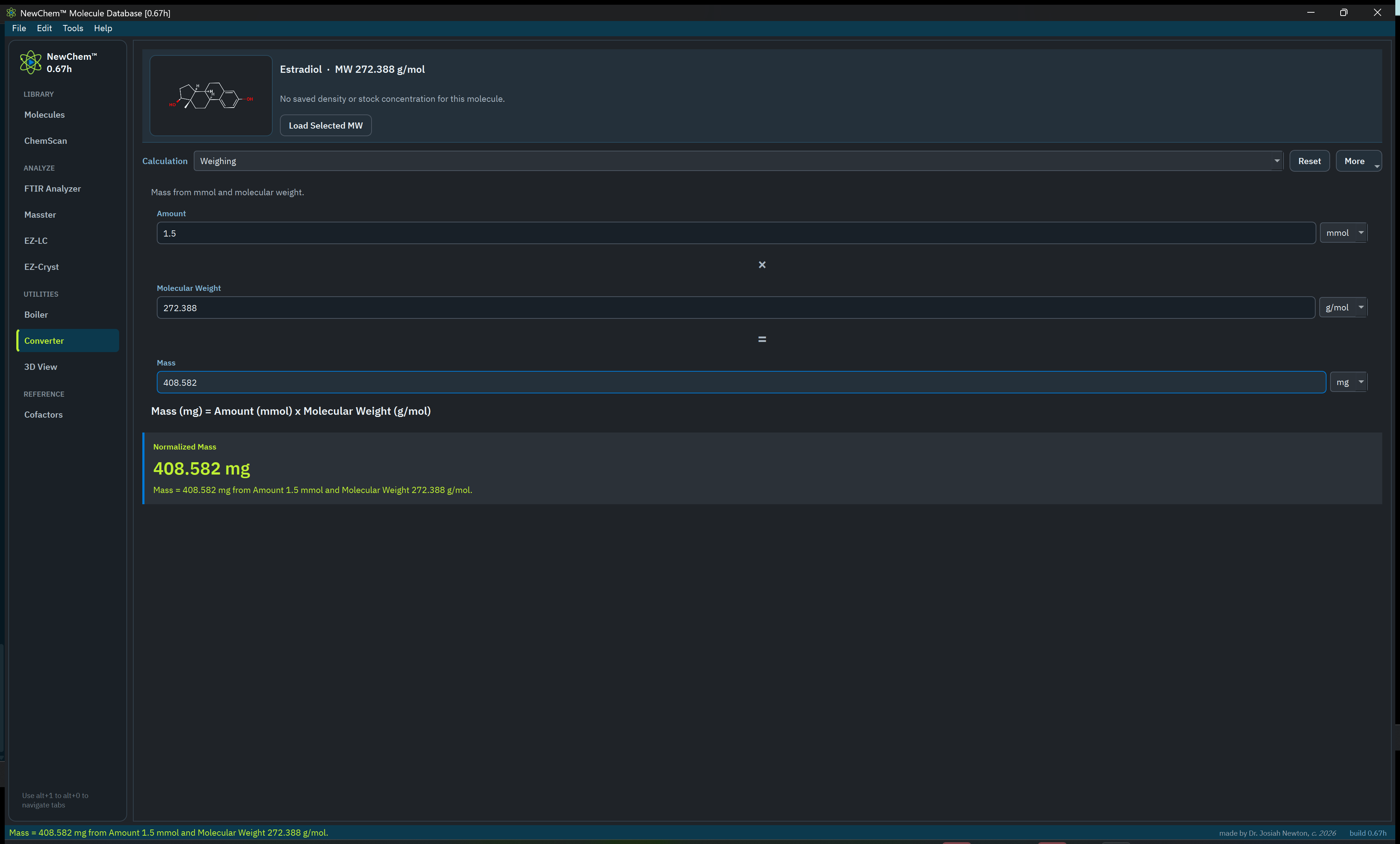
Task: Click the Estradiol molecule structure thumbnail
Action: (x=211, y=96)
